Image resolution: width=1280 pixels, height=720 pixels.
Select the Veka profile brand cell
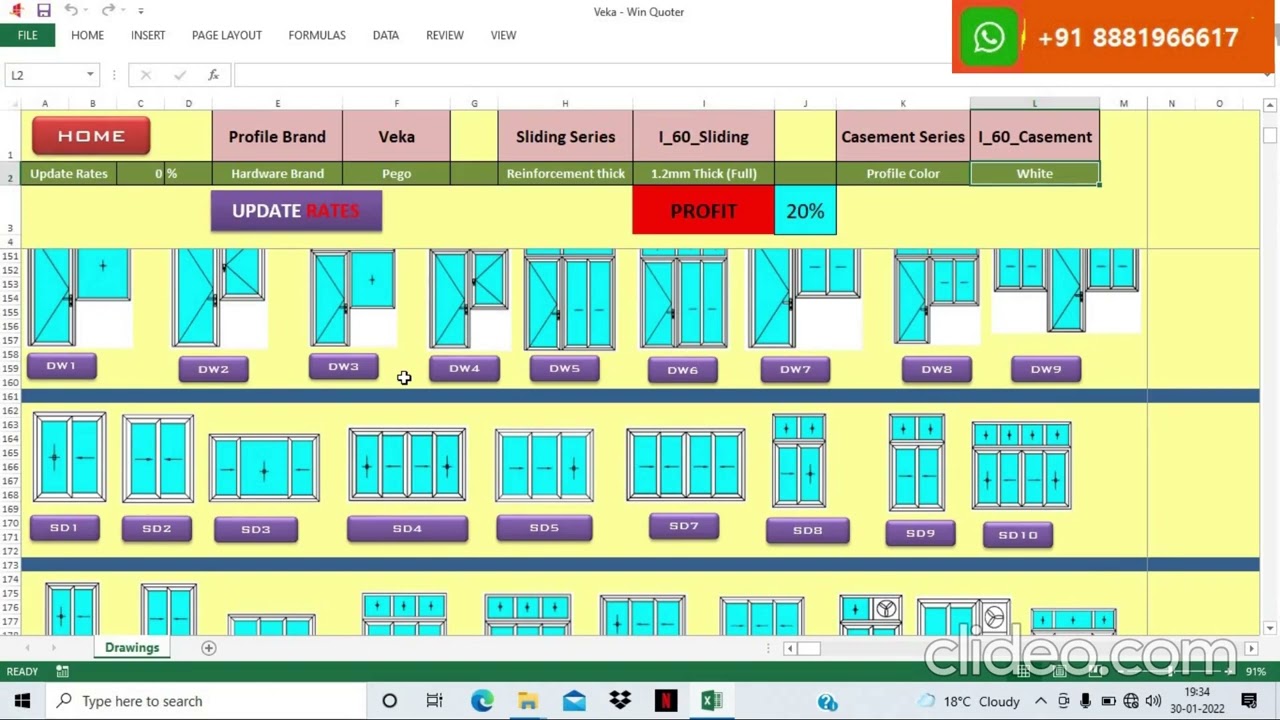pos(396,137)
